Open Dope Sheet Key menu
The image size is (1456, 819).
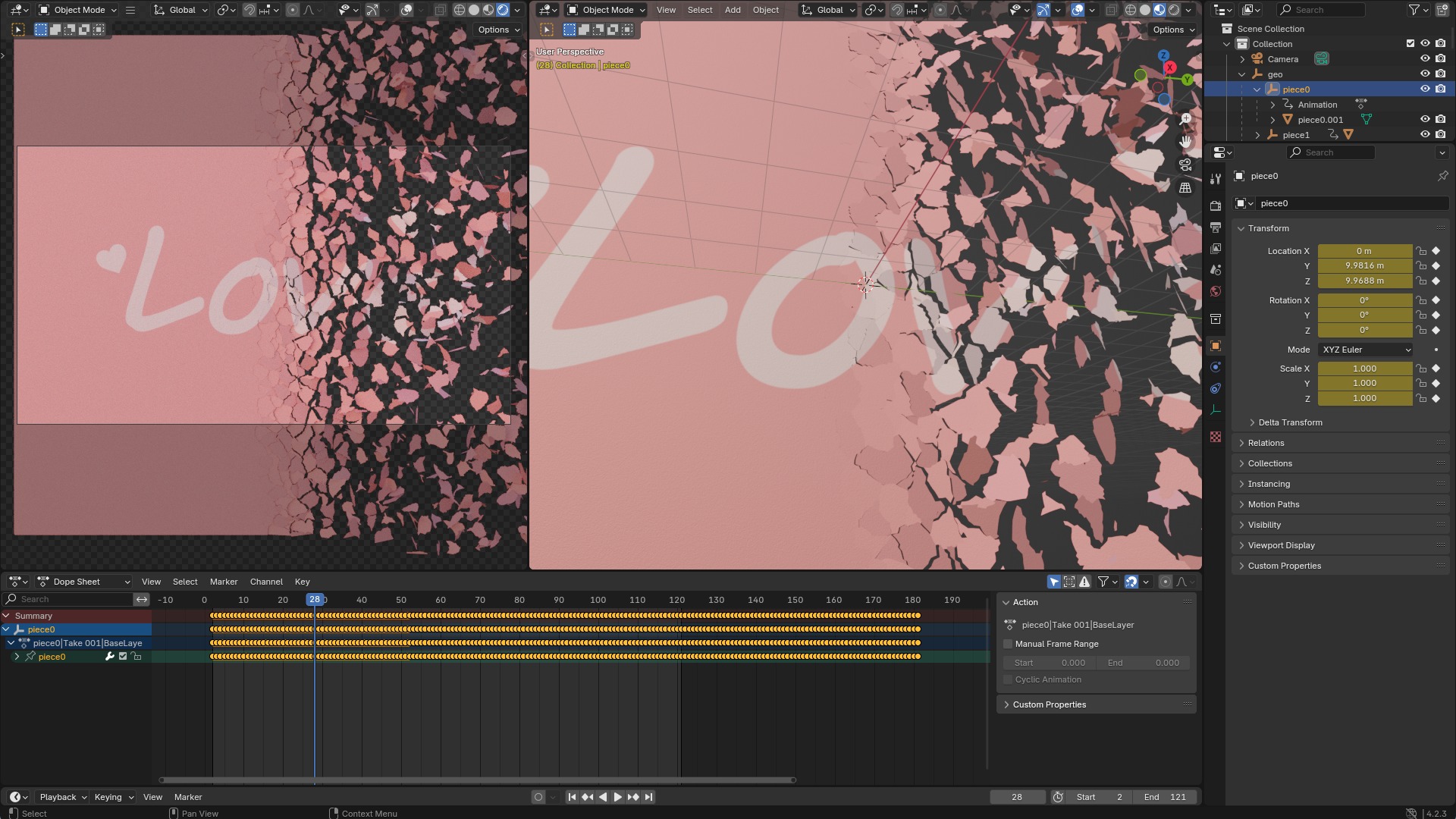pos(303,582)
